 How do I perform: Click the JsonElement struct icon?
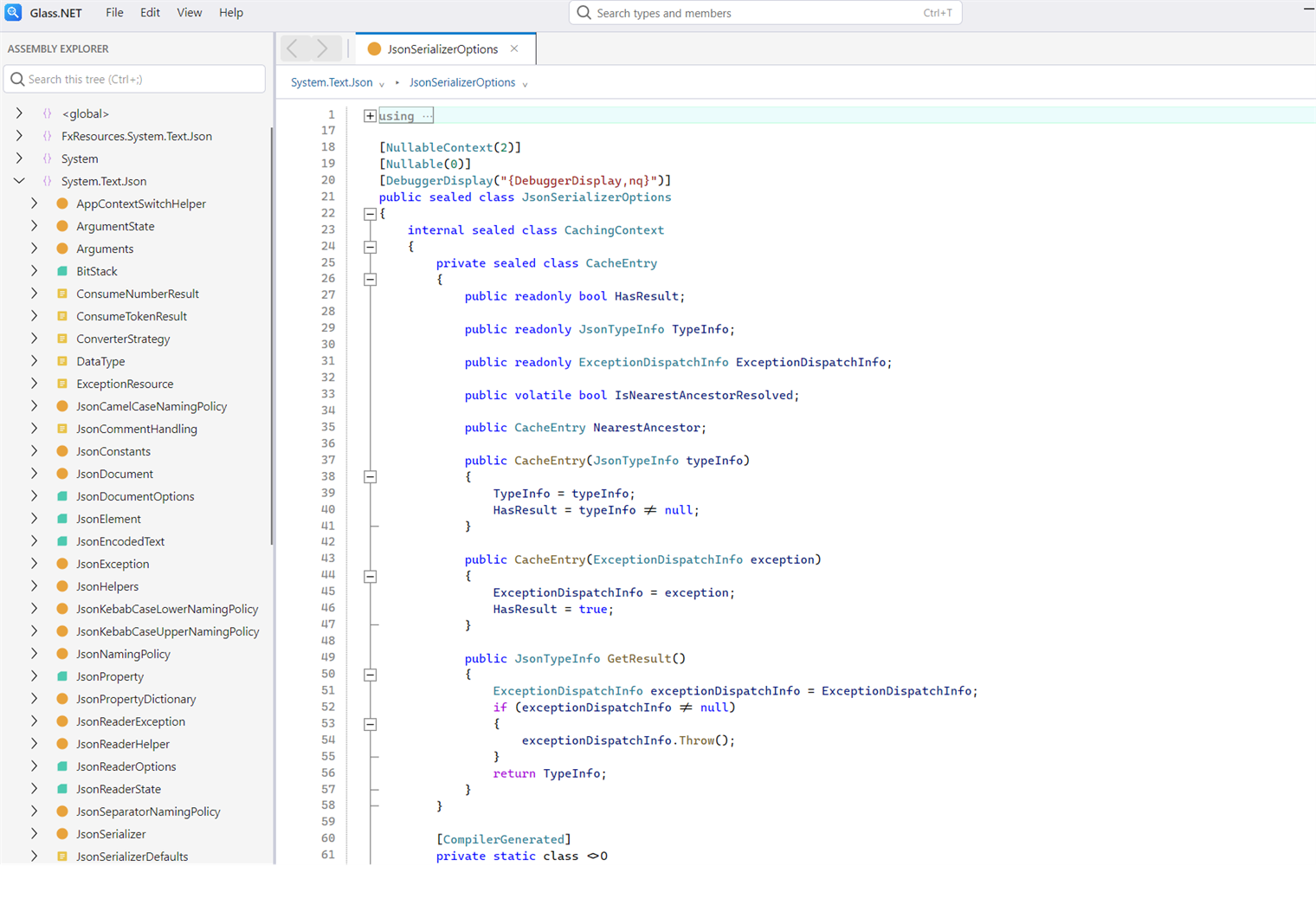[62, 519]
